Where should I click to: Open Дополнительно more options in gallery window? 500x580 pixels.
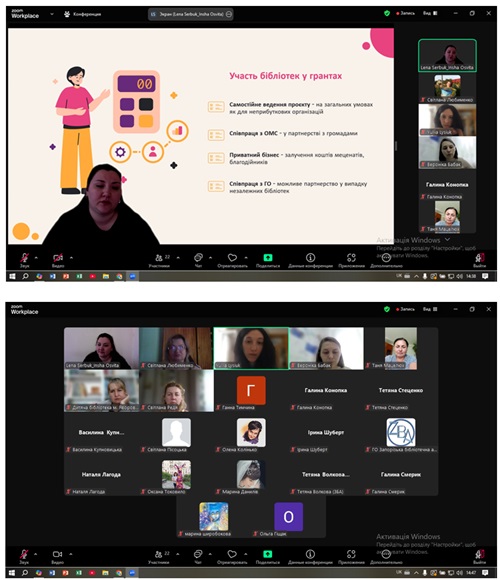(x=386, y=554)
